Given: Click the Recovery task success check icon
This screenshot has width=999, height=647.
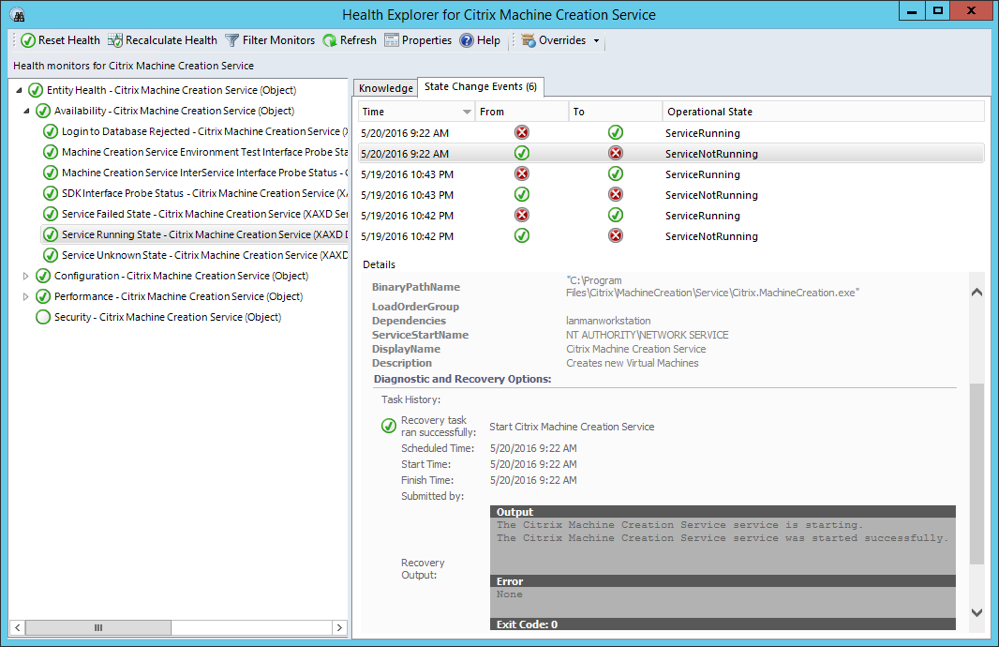Looking at the screenshot, I should click(x=389, y=426).
